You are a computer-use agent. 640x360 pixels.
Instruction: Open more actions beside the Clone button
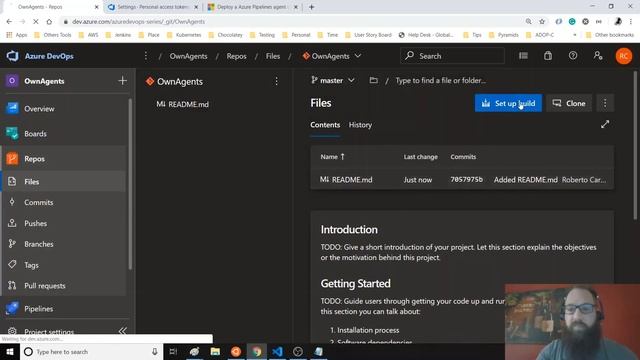pyautogui.click(x=605, y=103)
